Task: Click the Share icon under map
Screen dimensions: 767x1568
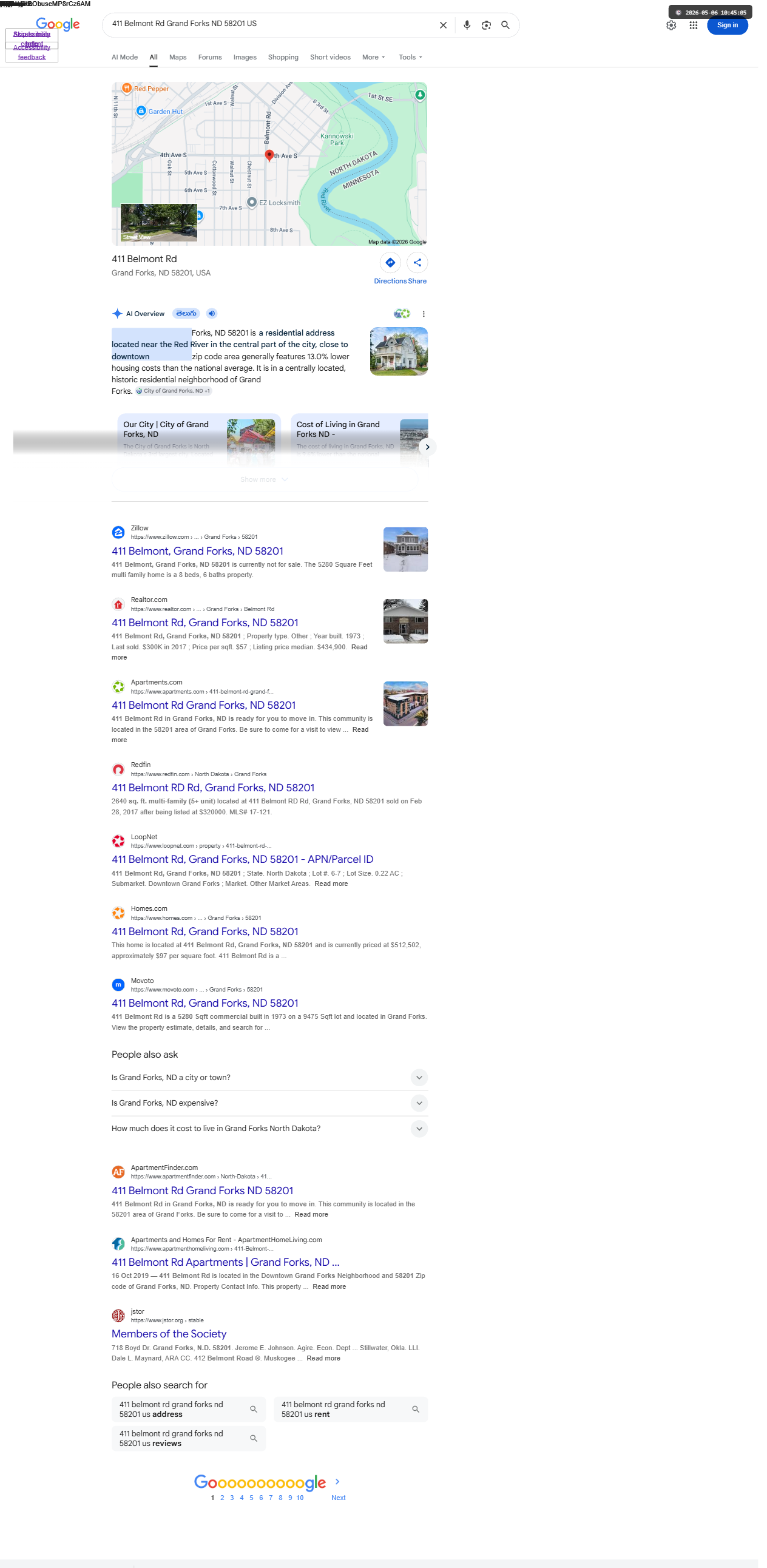Action: pyautogui.click(x=417, y=262)
